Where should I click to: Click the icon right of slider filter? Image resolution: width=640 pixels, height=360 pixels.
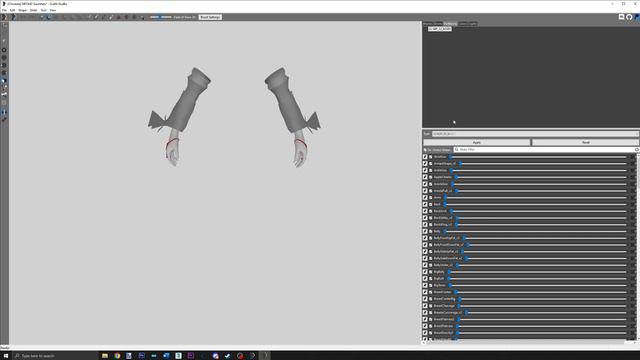[x=636, y=150]
